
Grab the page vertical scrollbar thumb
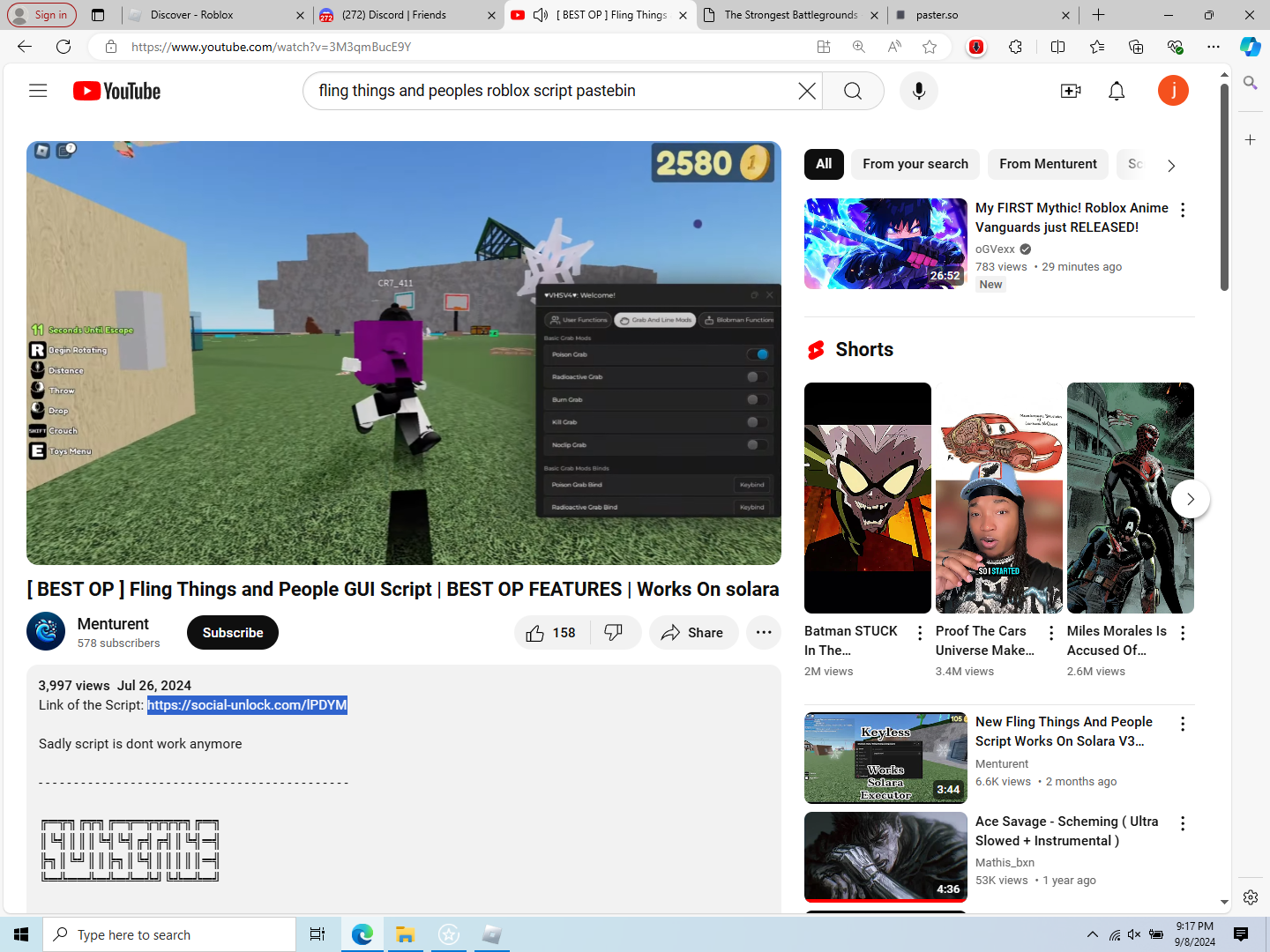[x=1224, y=186]
